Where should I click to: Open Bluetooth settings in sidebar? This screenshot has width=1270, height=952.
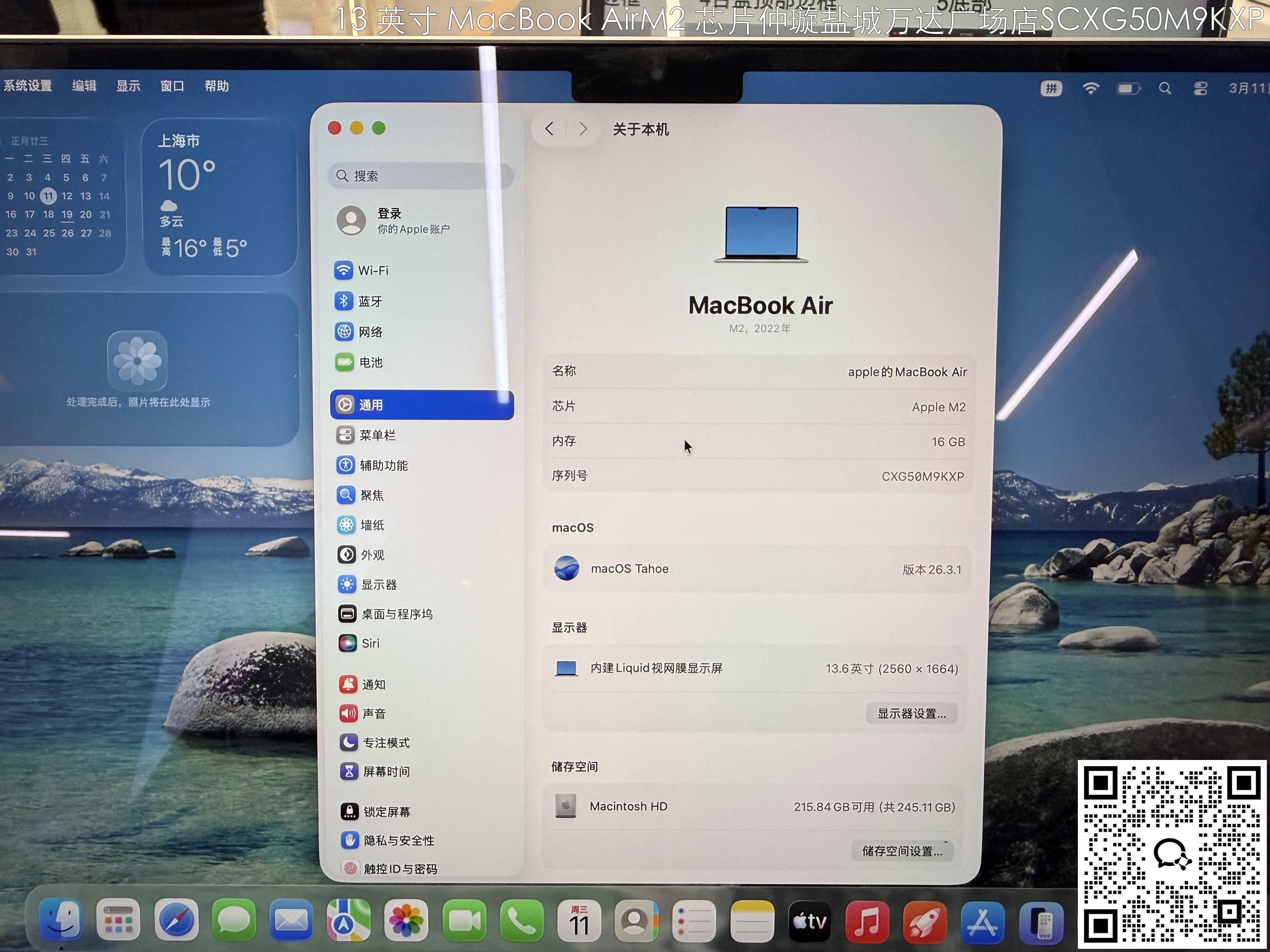pyautogui.click(x=370, y=301)
